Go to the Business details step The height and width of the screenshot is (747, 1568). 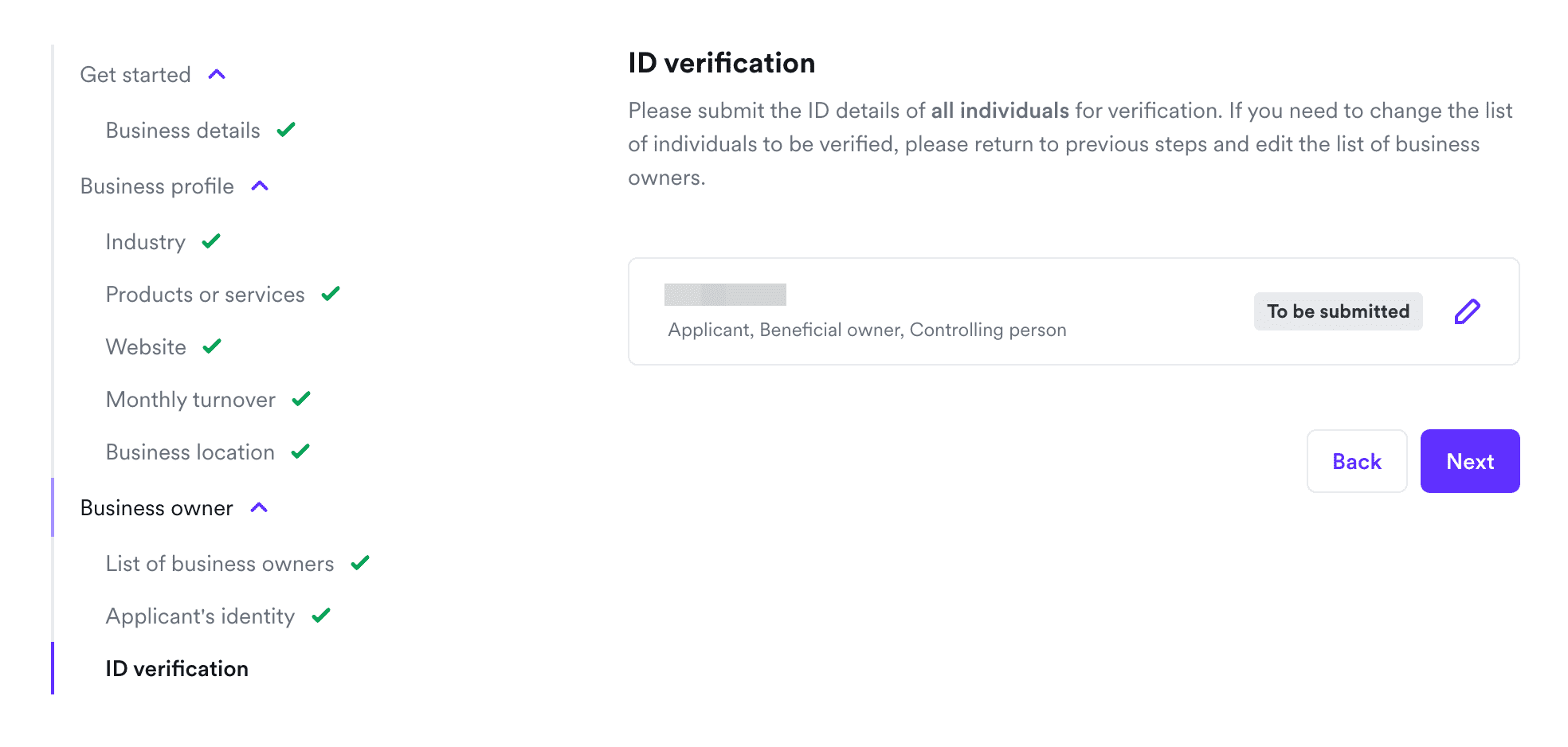pos(182,131)
